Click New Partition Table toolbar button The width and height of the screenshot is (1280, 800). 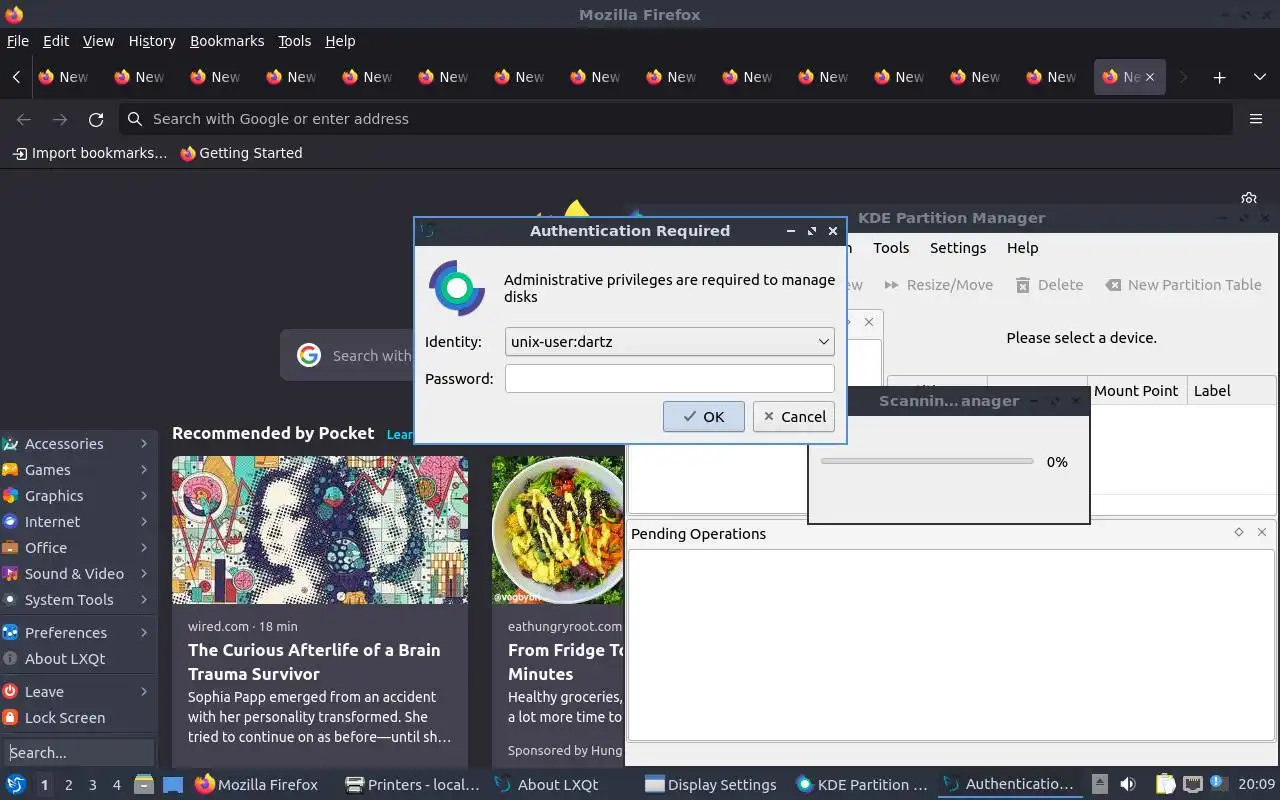pyautogui.click(x=1183, y=285)
